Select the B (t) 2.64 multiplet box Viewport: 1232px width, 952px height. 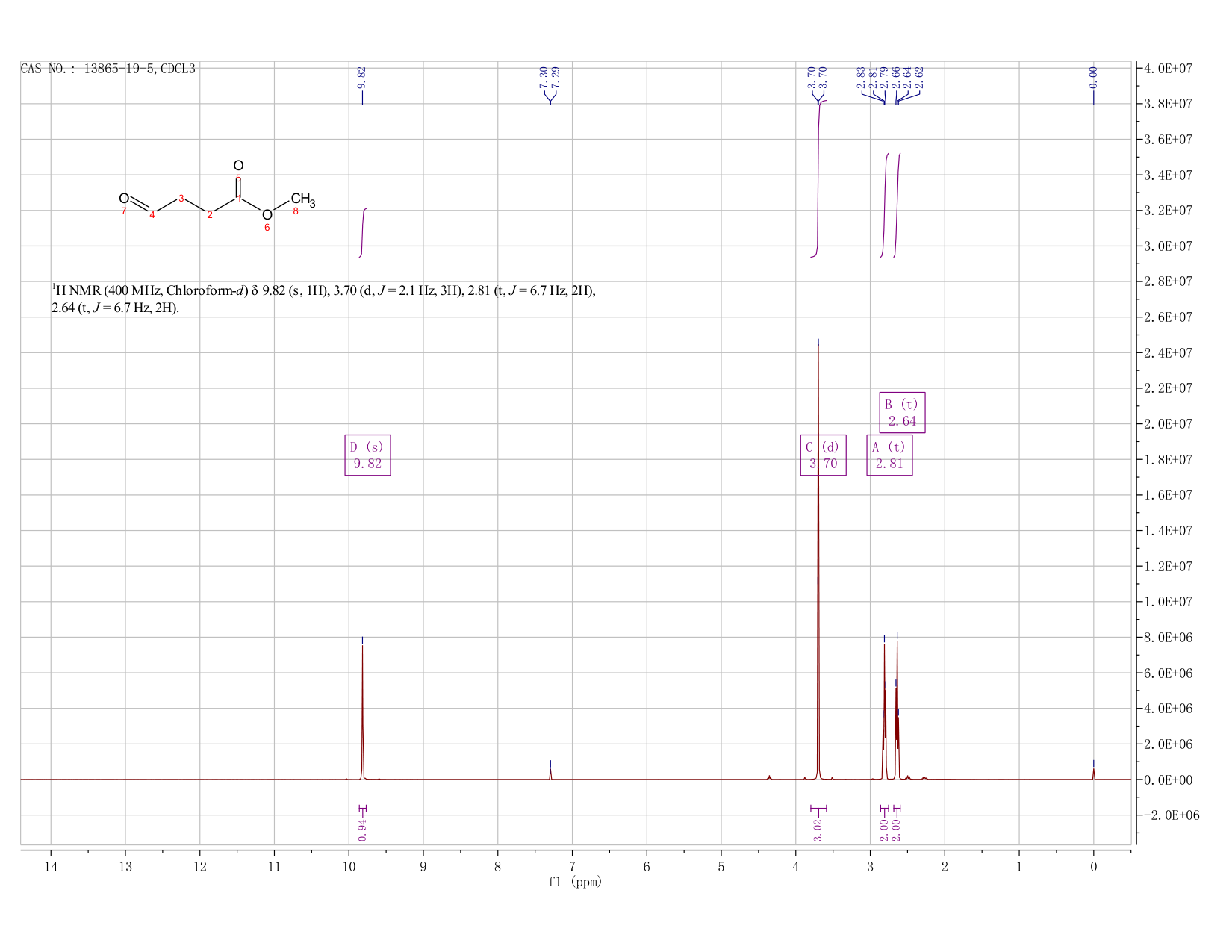(902, 412)
